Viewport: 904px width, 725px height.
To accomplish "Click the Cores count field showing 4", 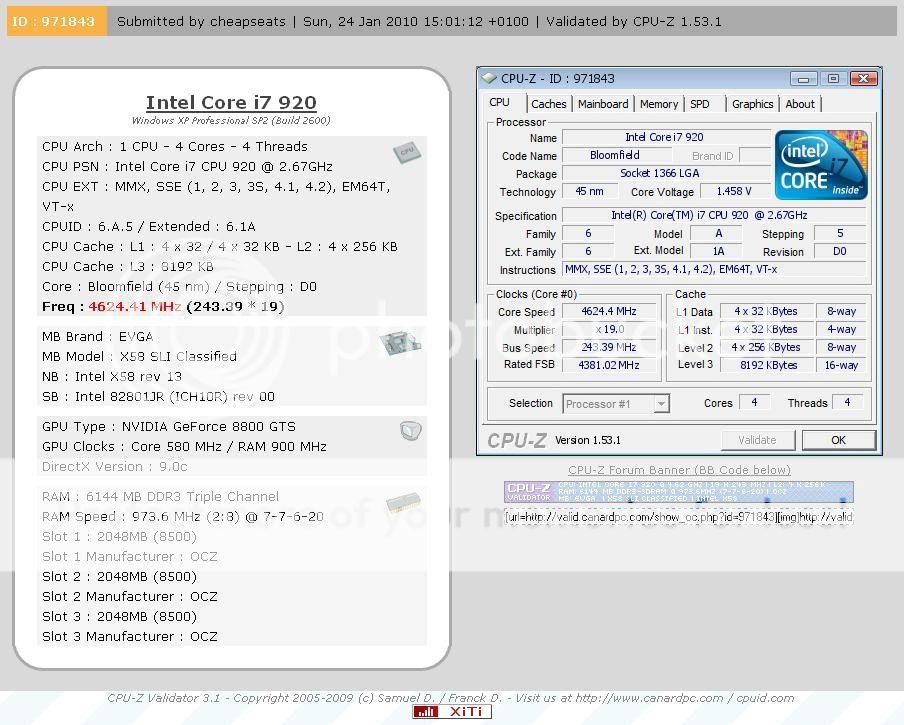I will (x=754, y=402).
